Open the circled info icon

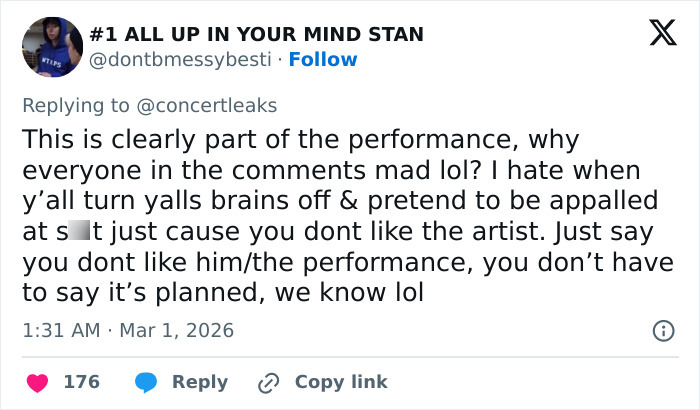[x=662, y=329]
